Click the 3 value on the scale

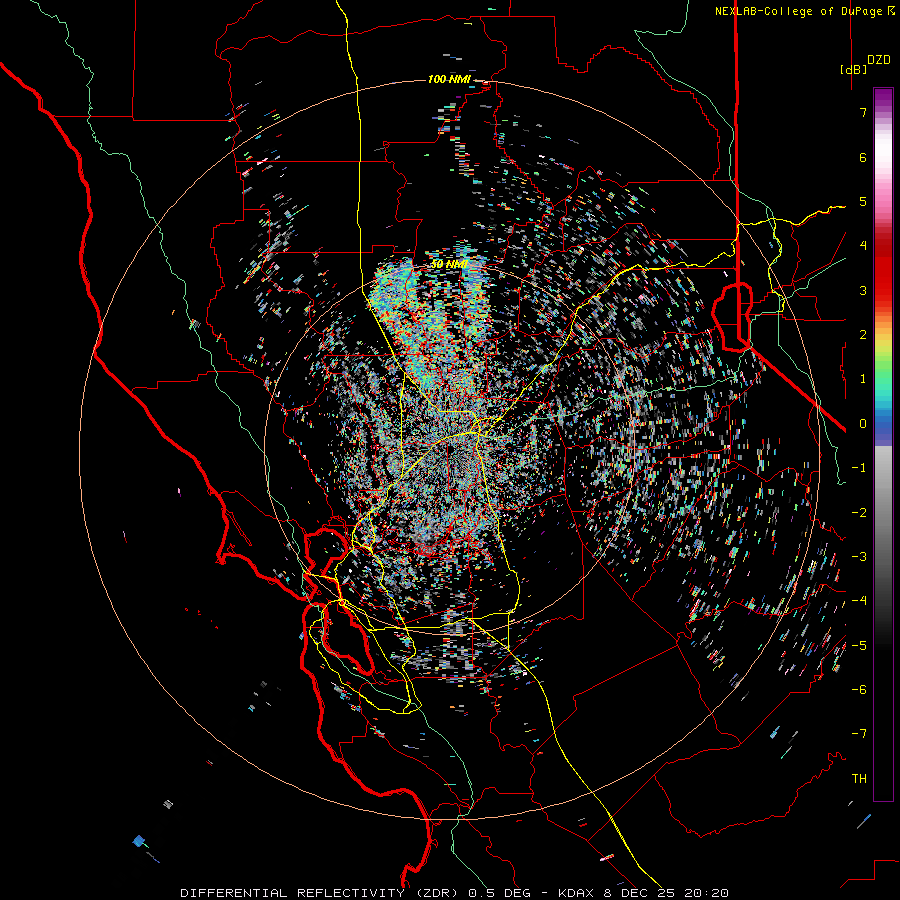pyautogui.click(x=863, y=290)
